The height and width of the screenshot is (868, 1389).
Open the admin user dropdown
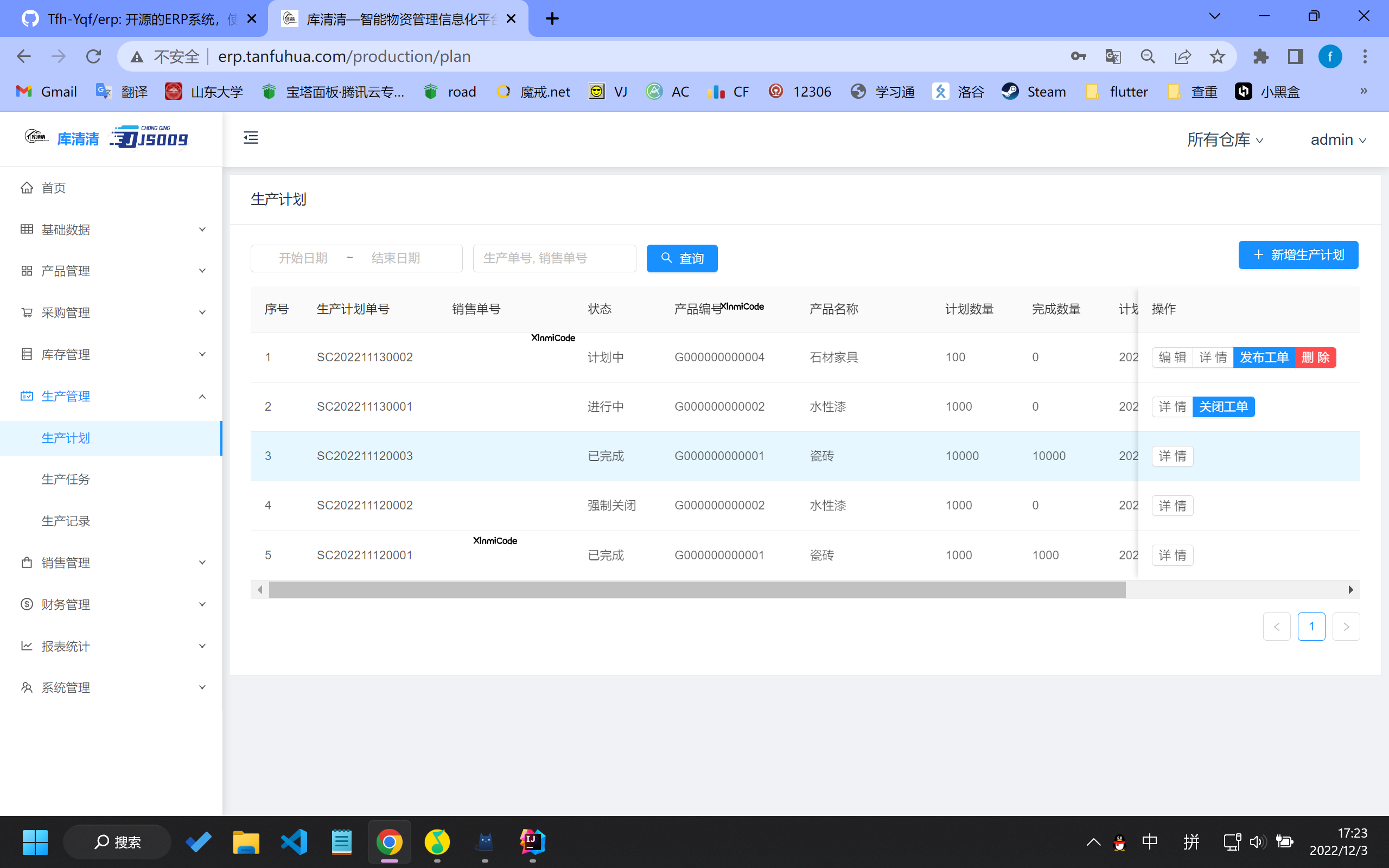[x=1337, y=139]
